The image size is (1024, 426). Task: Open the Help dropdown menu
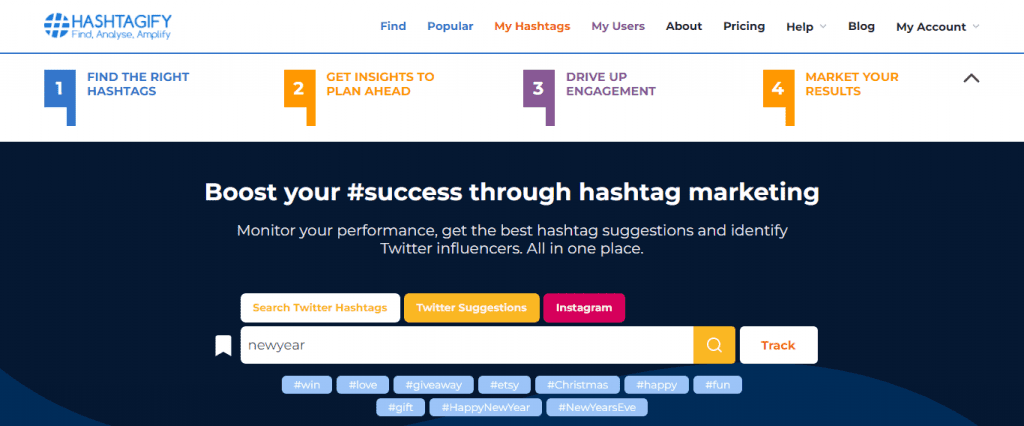point(806,27)
